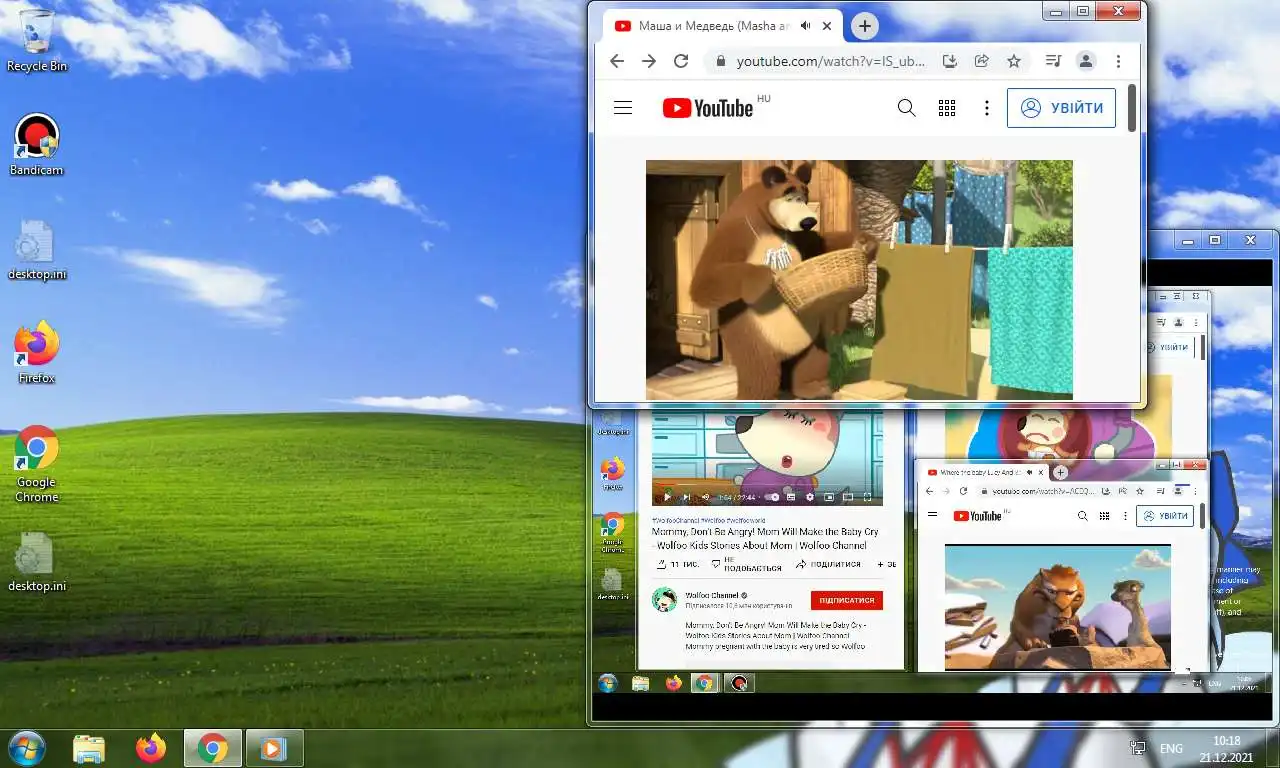Click the Masha and Bear video player
The height and width of the screenshot is (768, 1280).
coord(859,279)
